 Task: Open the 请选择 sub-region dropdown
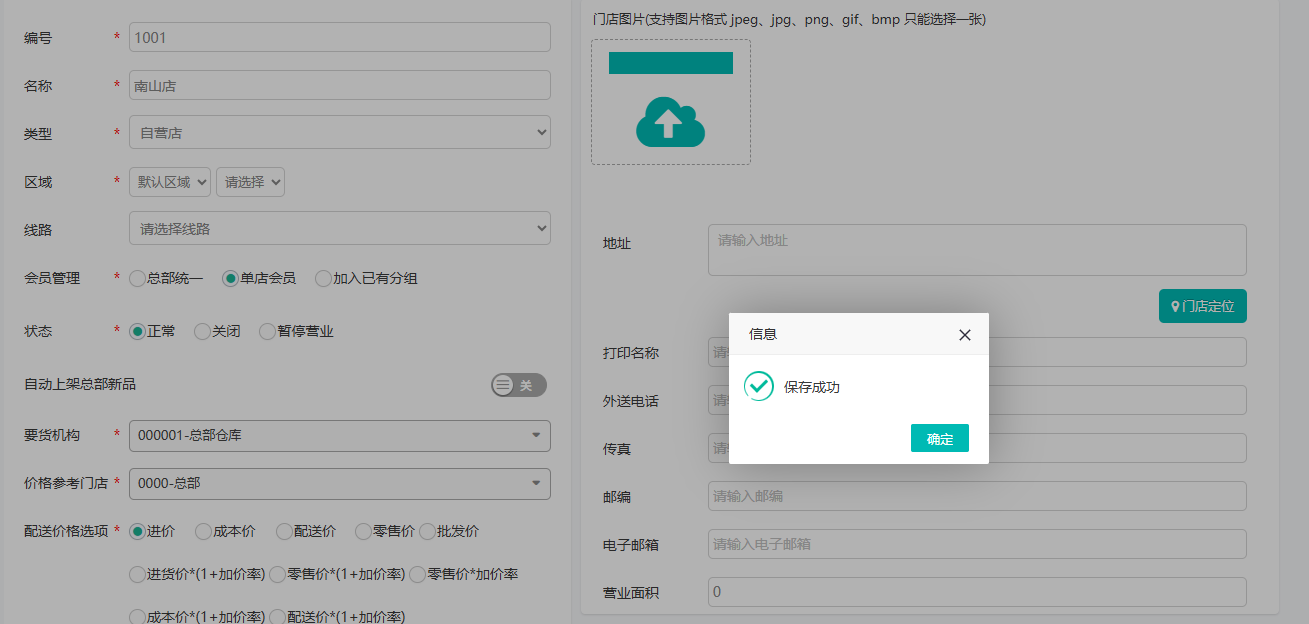(x=251, y=182)
